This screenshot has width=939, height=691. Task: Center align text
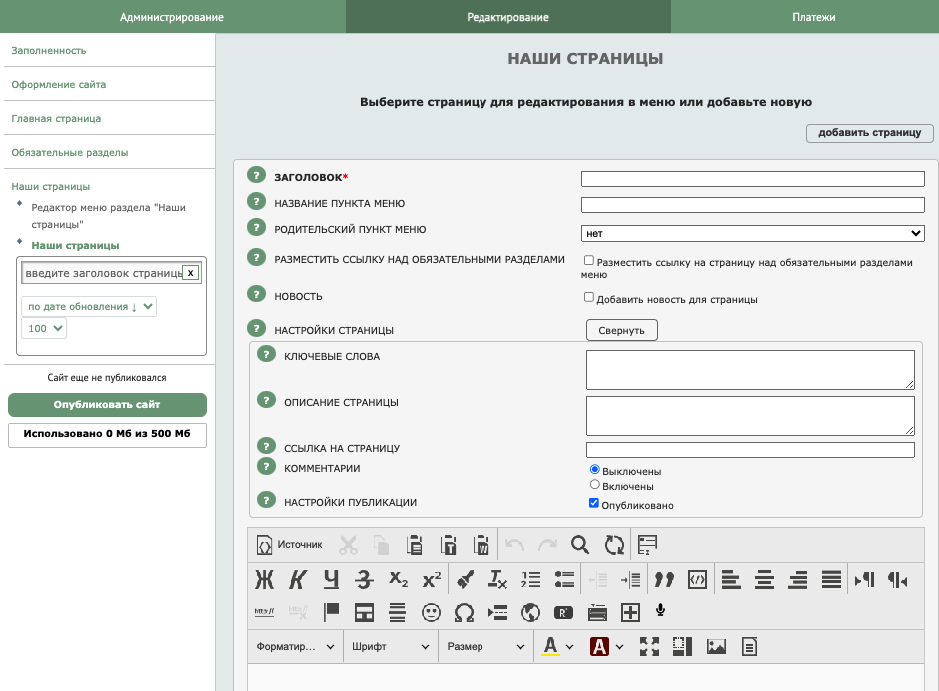(765, 579)
